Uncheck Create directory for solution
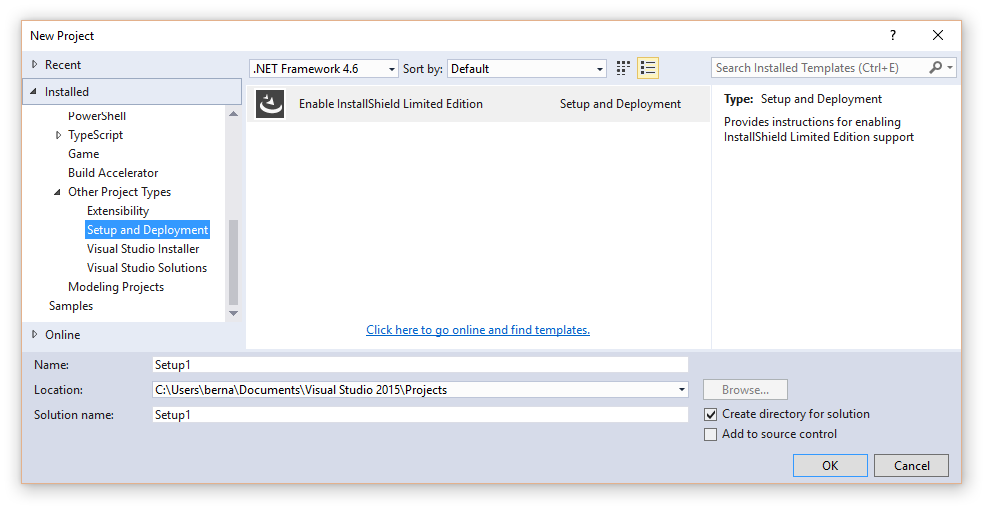 point(711,414)
